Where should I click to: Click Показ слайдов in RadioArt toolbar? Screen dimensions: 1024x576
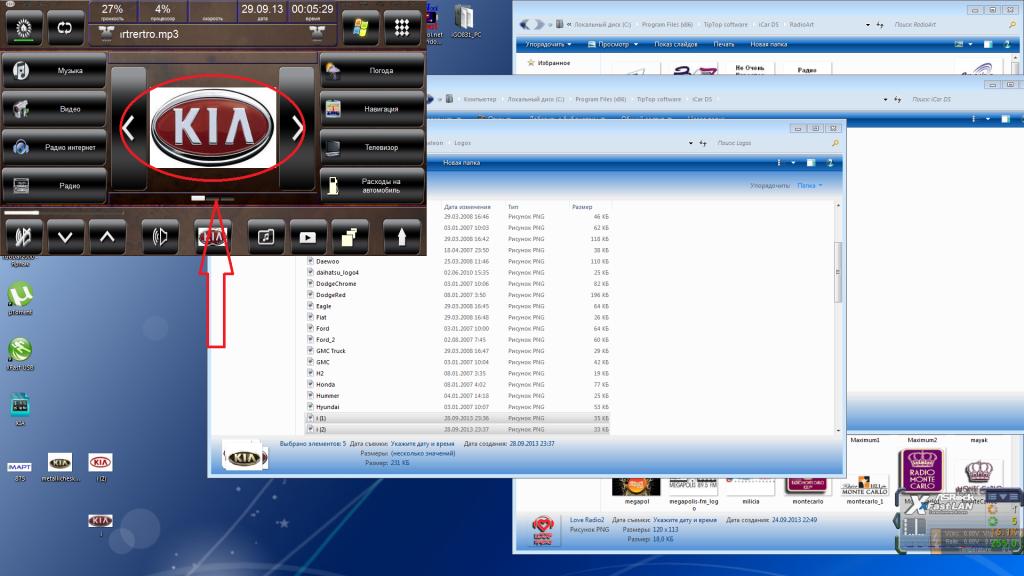coord(677,45)
